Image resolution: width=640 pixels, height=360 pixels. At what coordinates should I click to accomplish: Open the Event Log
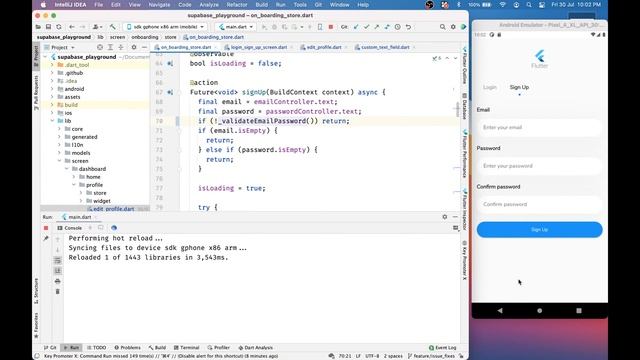pyautogui.click(x=442, y=348)
